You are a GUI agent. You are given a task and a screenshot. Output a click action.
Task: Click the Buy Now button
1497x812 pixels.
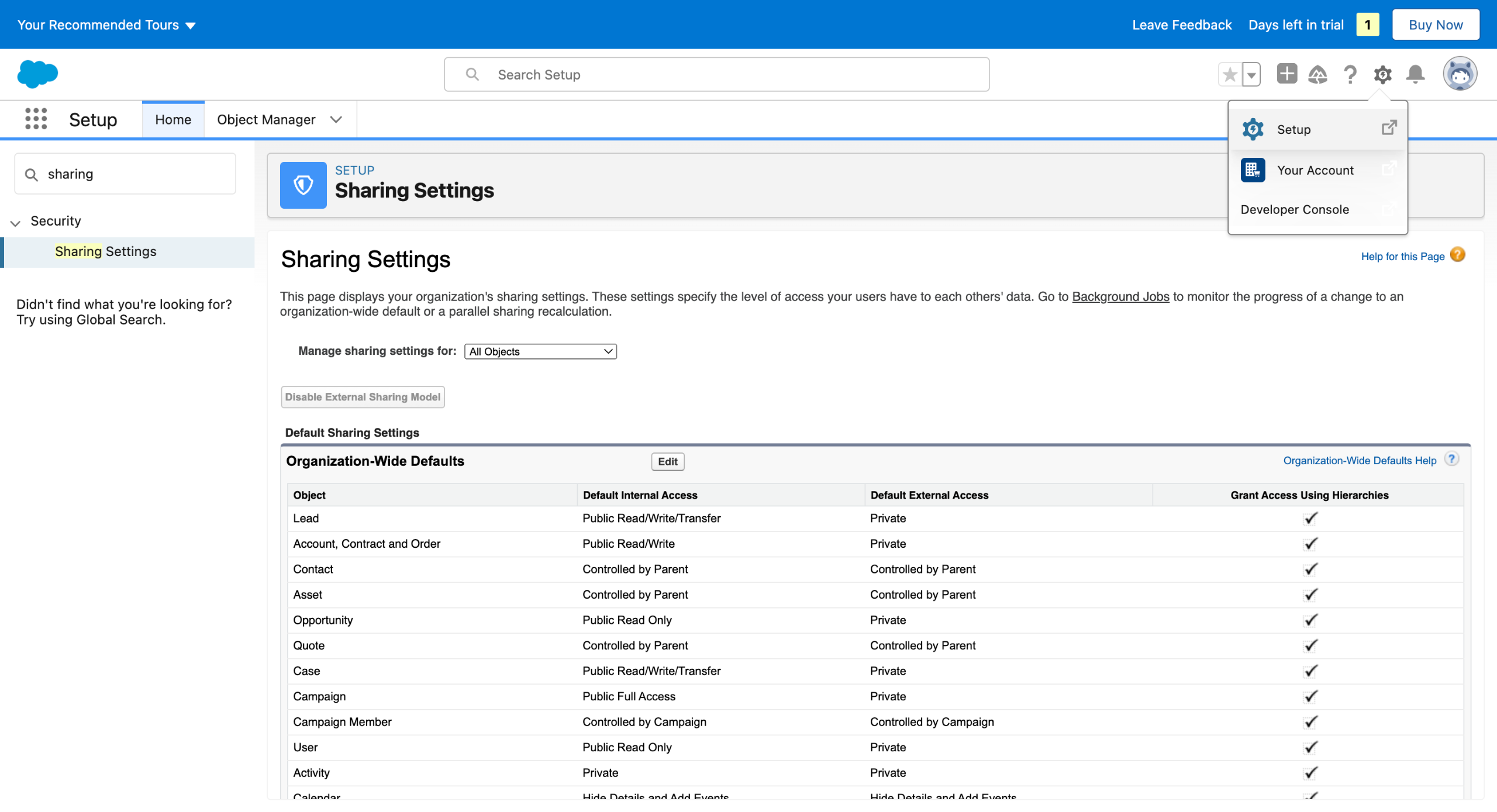click(1436, 25)
